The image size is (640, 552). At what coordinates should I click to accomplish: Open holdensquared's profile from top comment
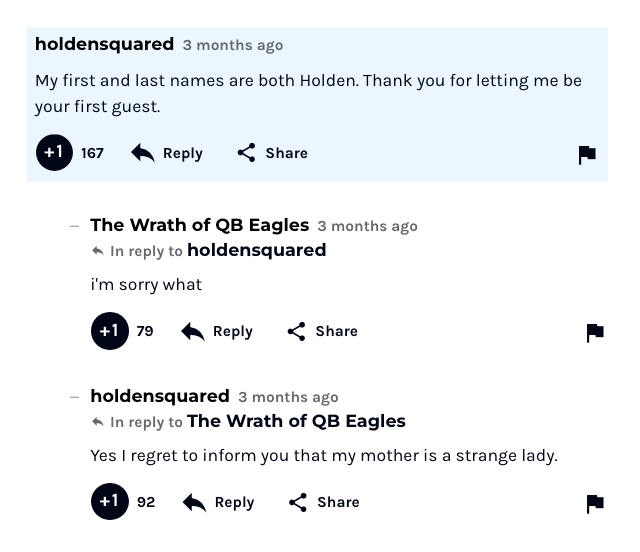click(104, 44)
